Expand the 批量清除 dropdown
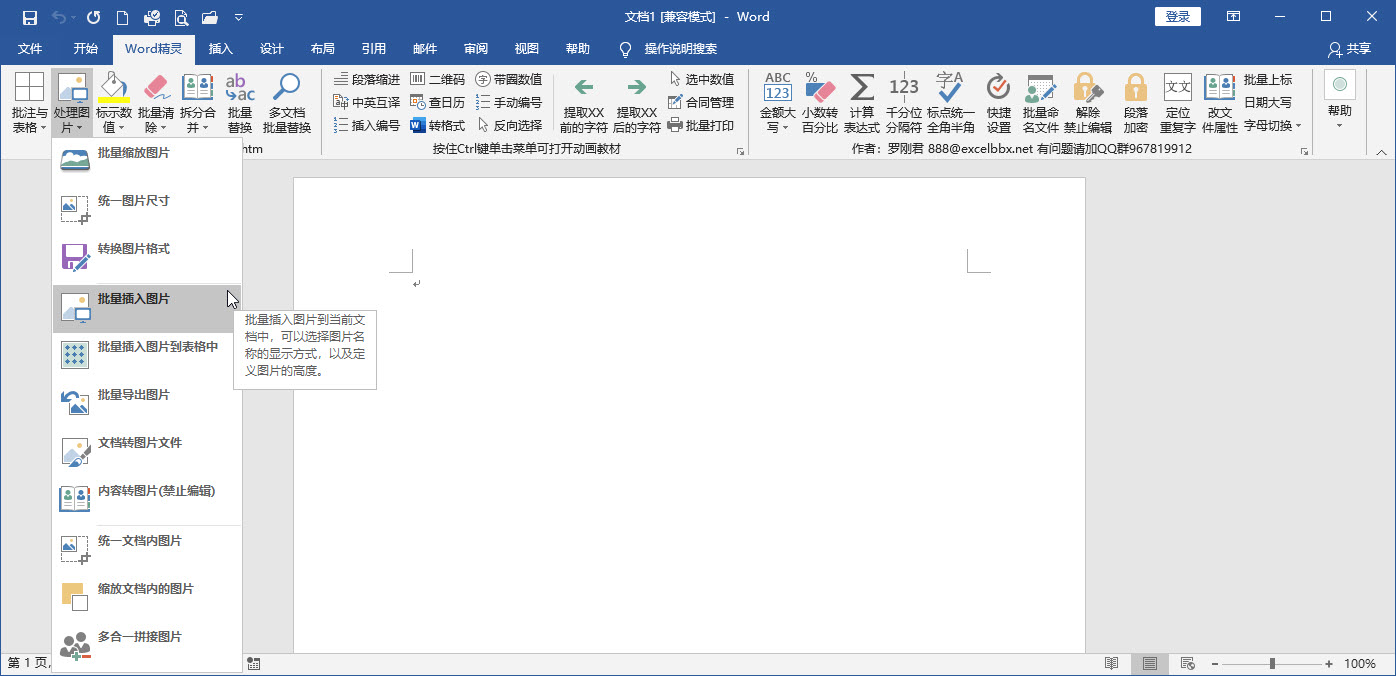 (x=156, y=104)
